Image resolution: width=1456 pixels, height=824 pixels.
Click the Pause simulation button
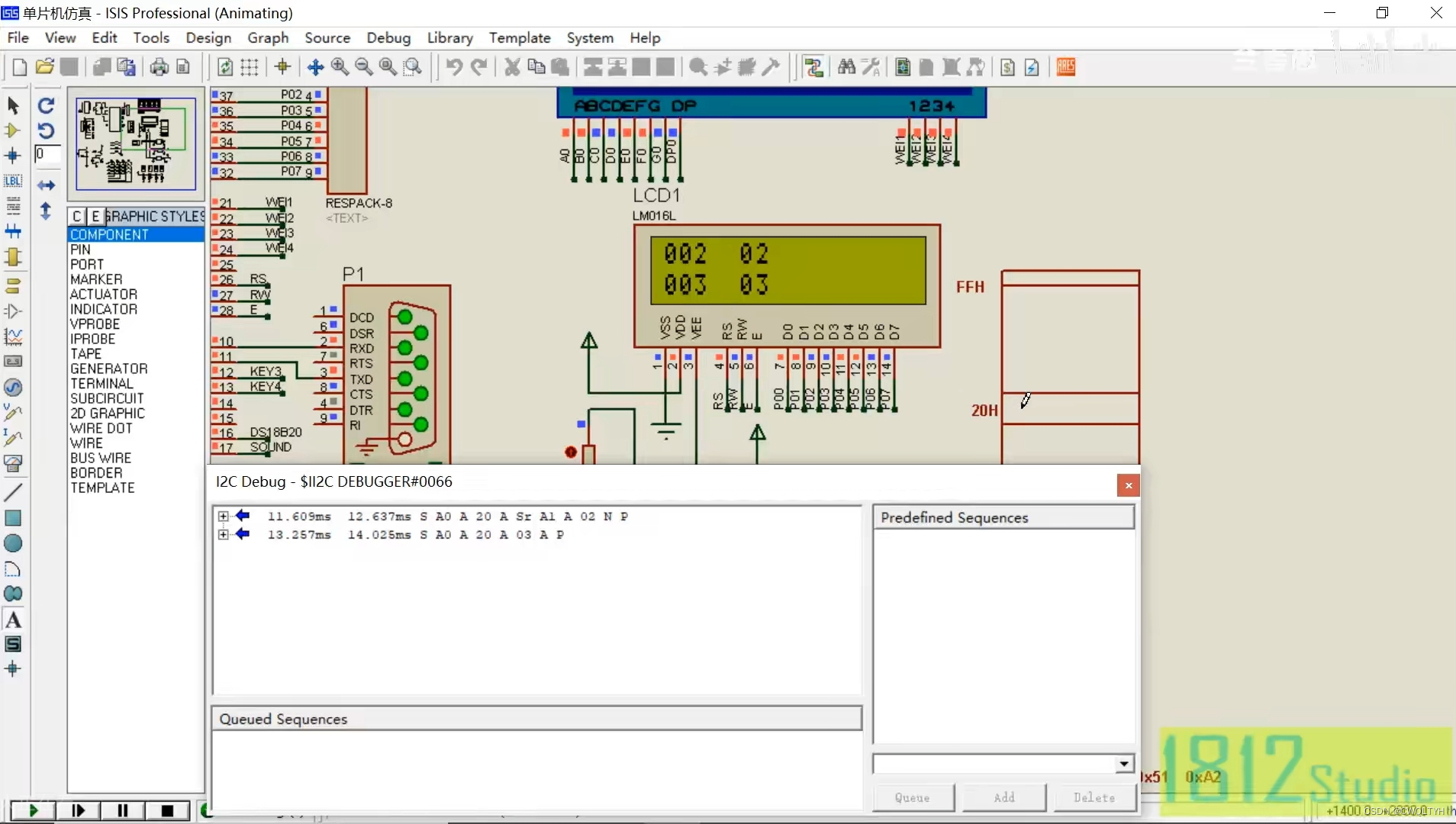click(x=122, y=810)
